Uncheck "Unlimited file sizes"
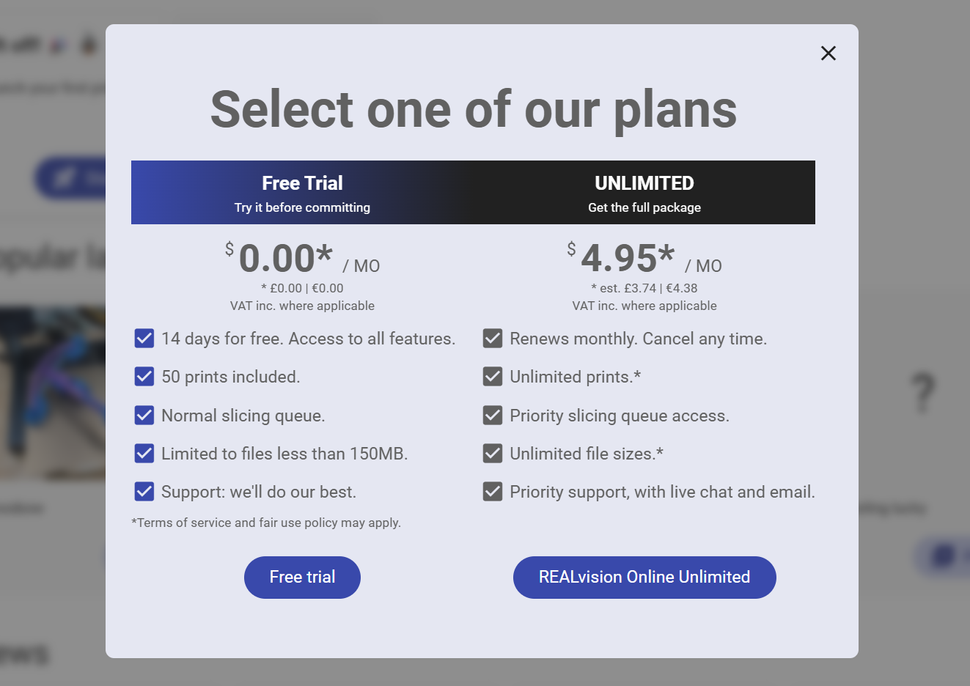 492,453
